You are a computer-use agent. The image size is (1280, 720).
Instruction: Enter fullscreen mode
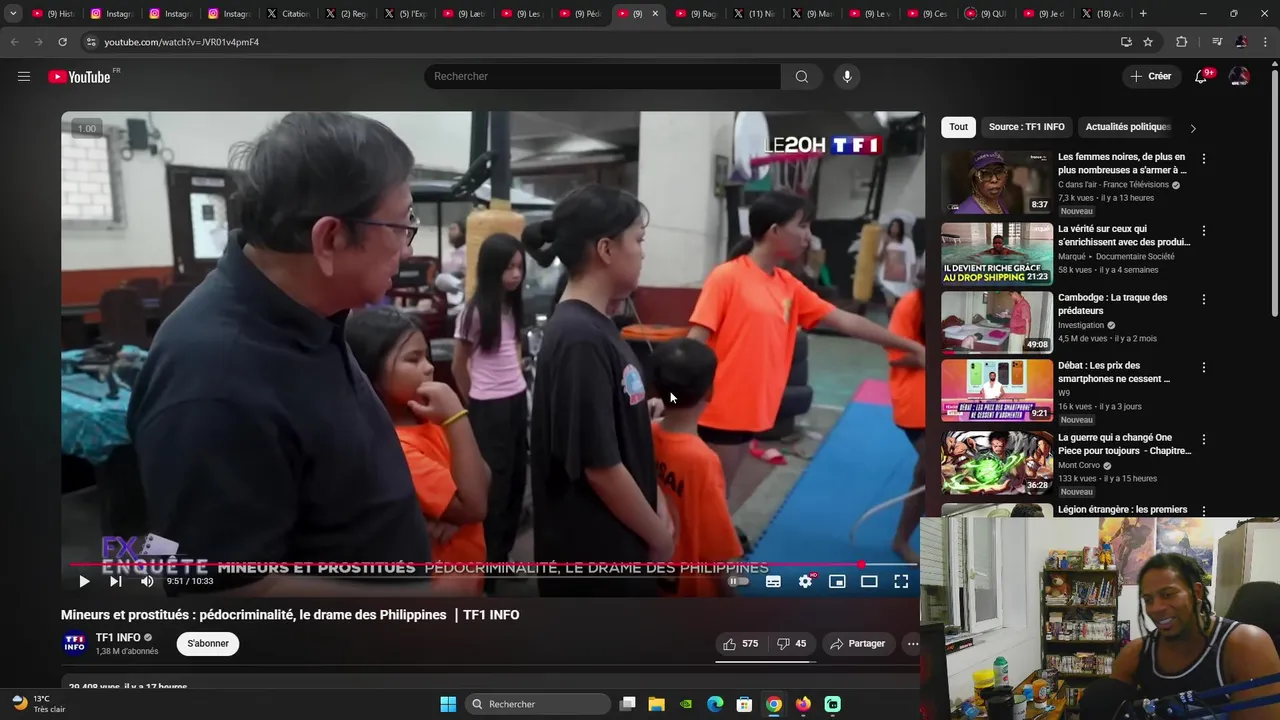[x=901, y=581]
